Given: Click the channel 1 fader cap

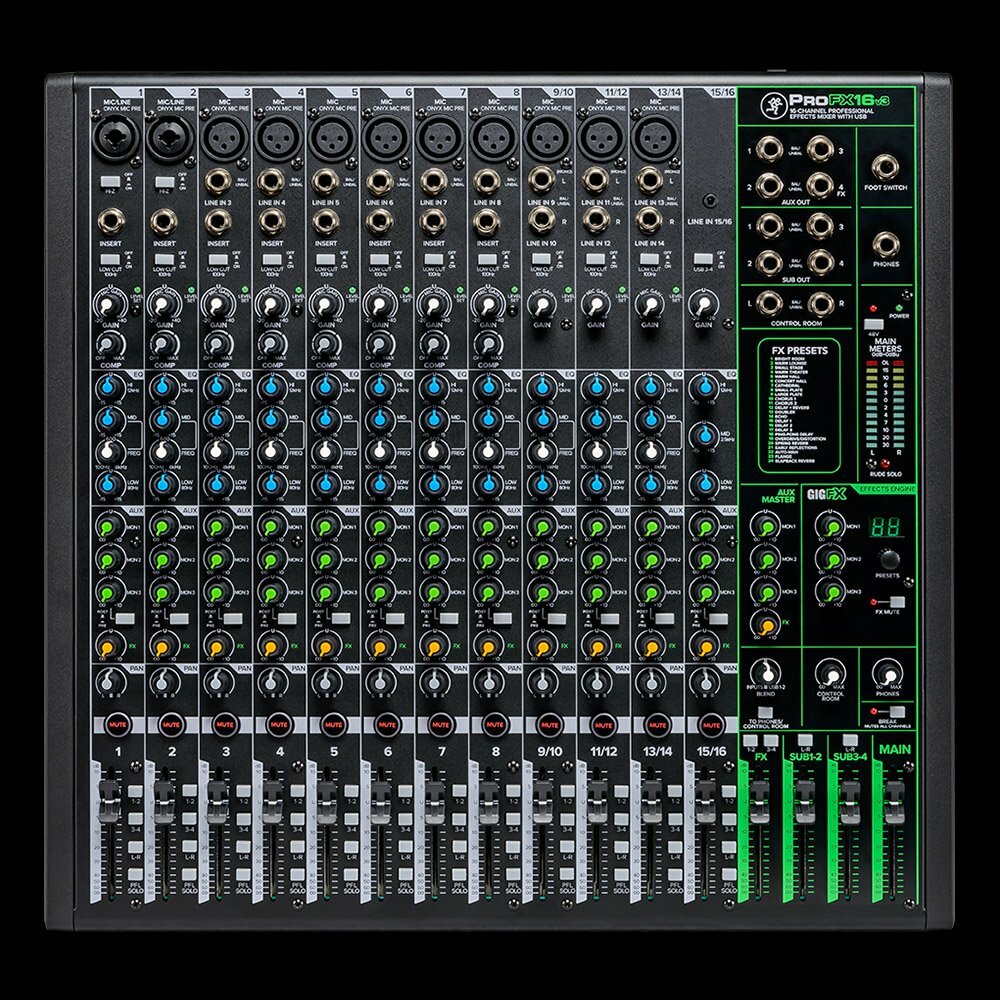Looking at the screenshot, I should 110,803.
